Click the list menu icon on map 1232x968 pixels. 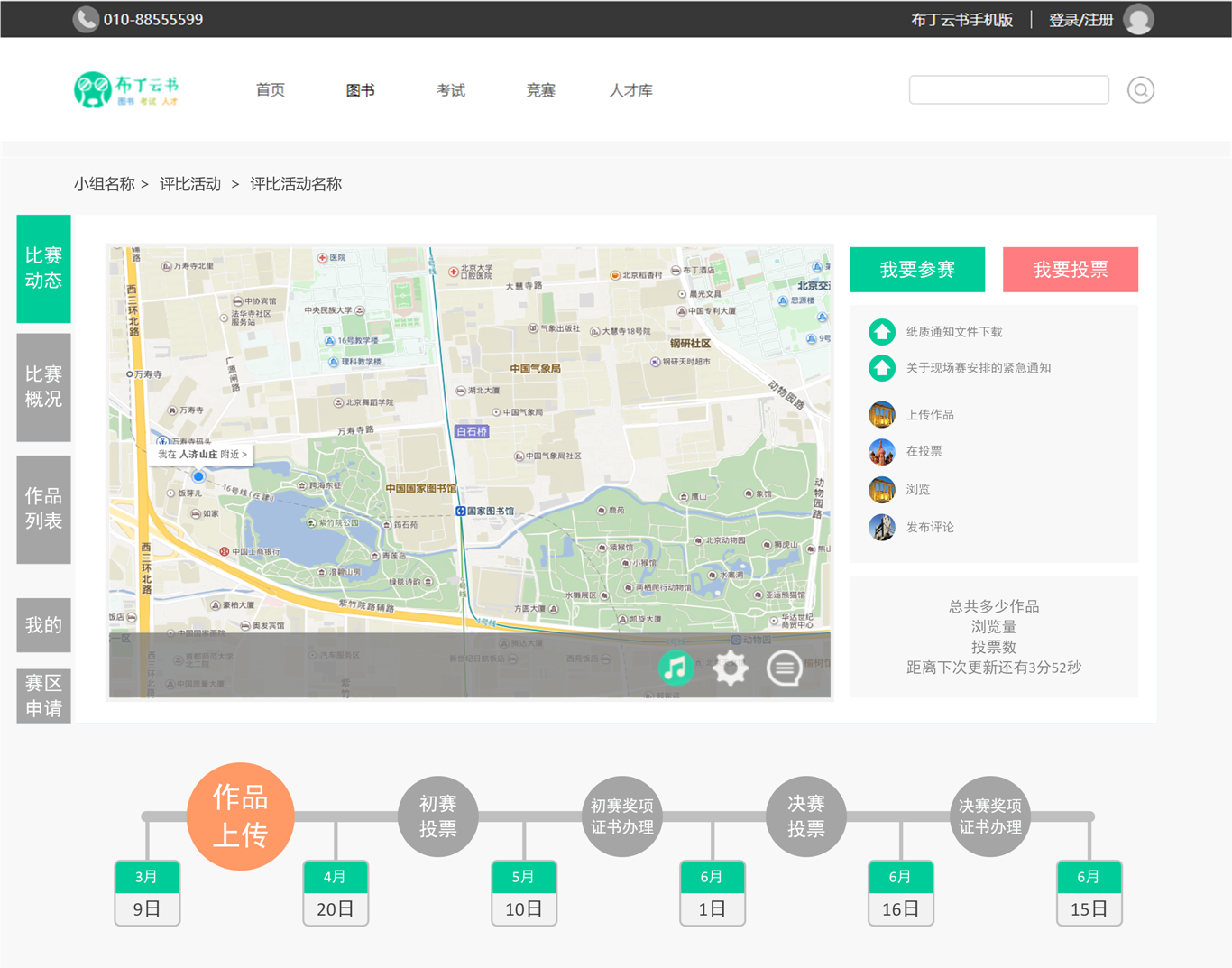tap(785, 668)
